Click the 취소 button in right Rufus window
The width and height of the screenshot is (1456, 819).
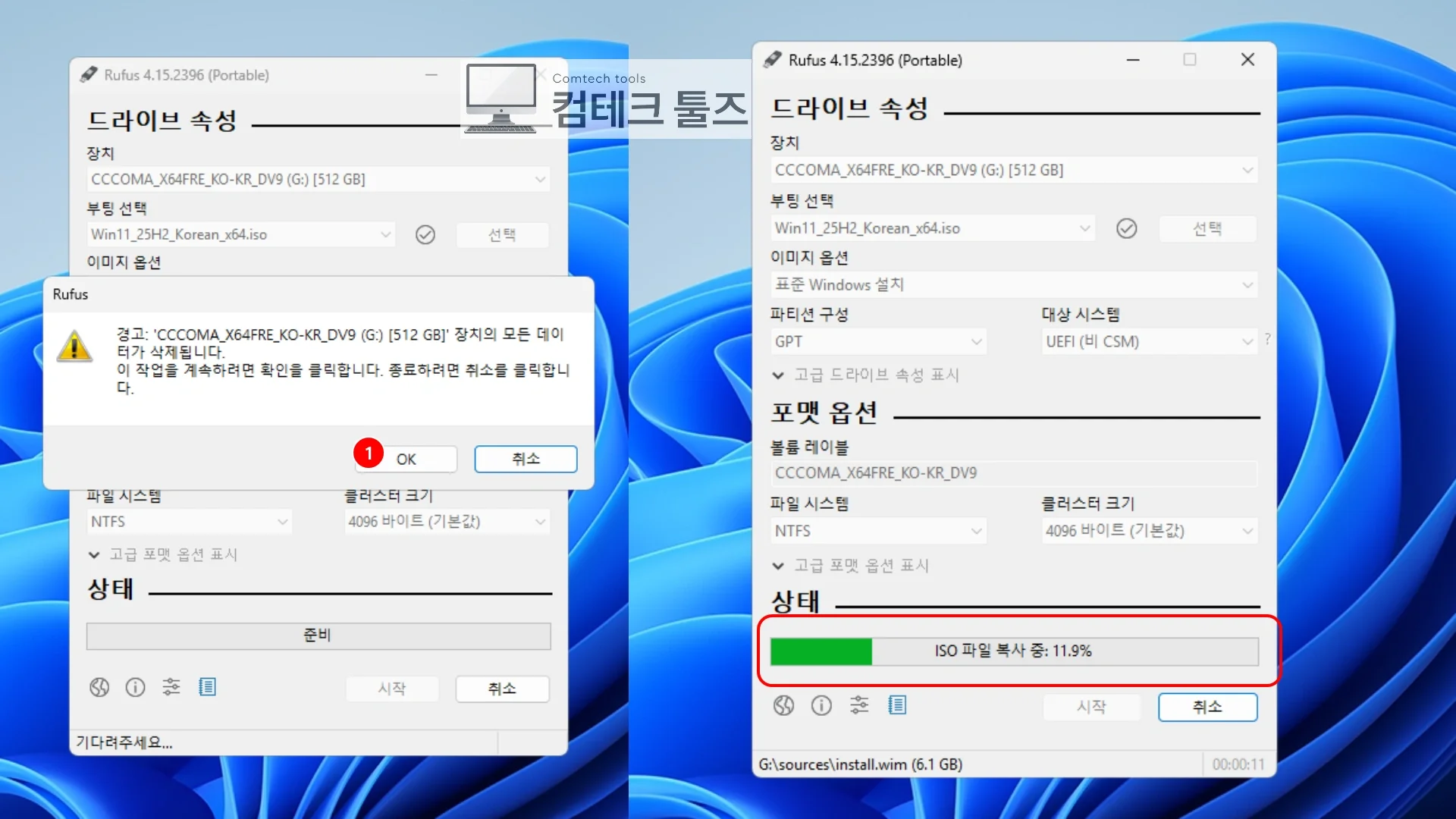[1207, 707]
